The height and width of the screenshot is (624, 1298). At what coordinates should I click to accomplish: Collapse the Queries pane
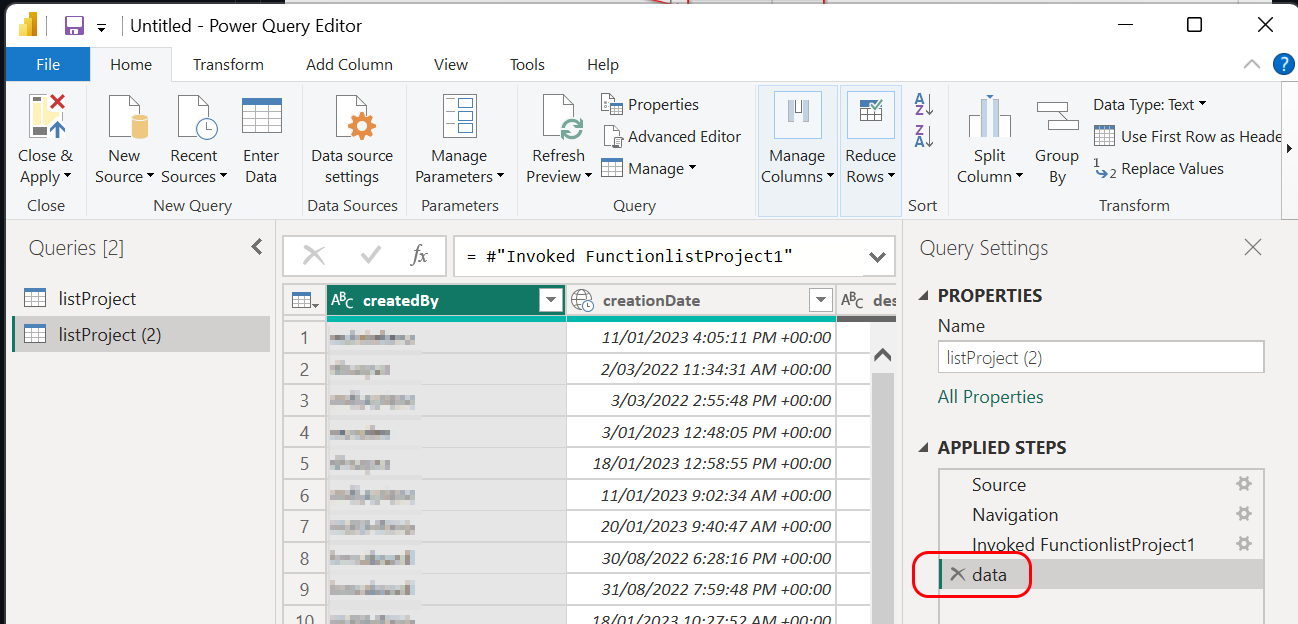pyautogui.click(x=257, y=247)
